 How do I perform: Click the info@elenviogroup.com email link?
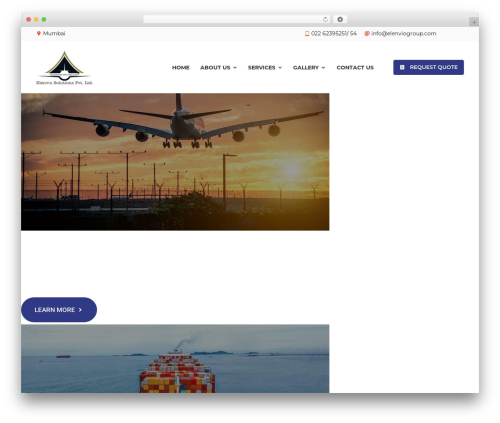click(404, 33)
